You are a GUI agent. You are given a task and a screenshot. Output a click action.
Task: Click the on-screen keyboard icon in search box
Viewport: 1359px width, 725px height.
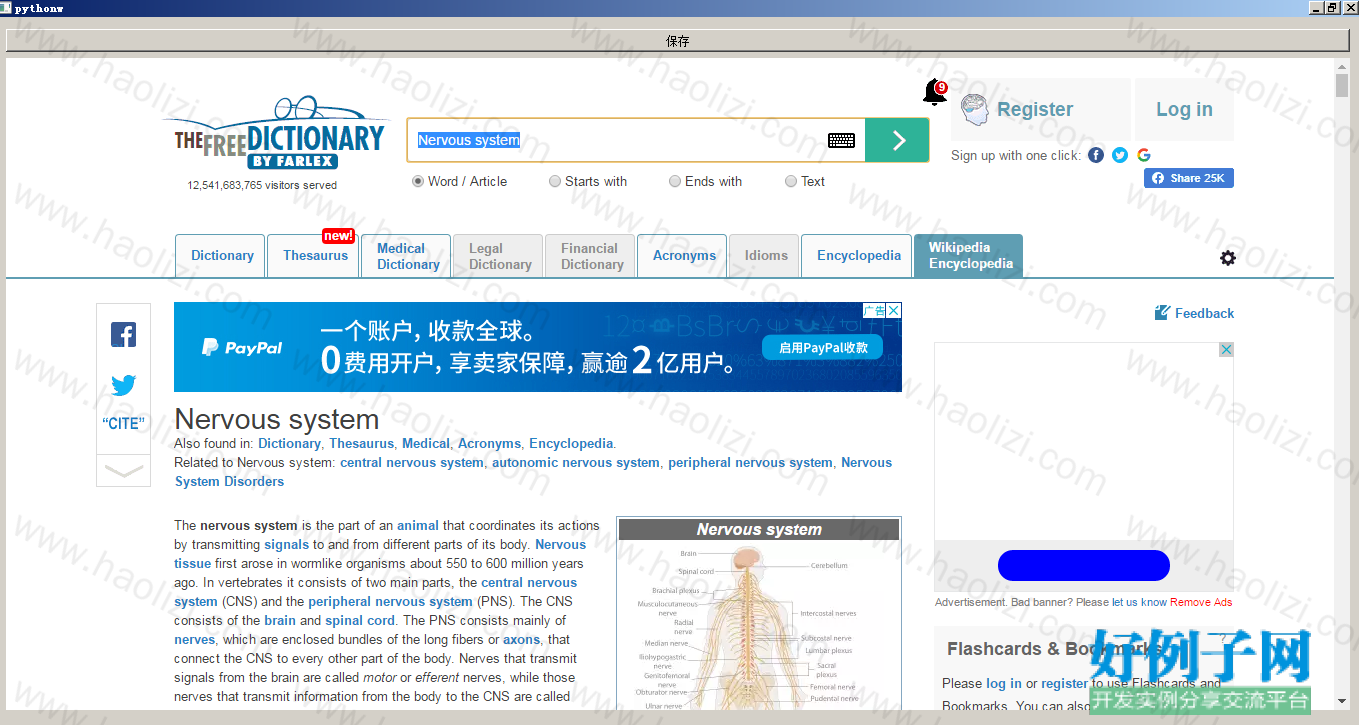(841, 140)
